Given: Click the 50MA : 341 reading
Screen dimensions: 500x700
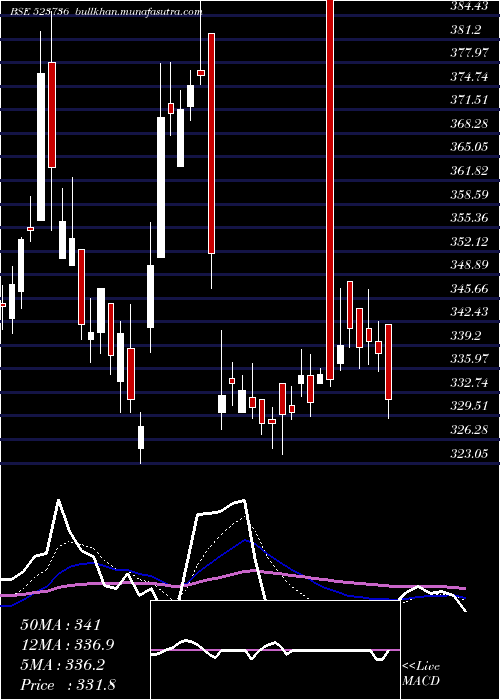Looking at the screenshot, I should coord(62,625).
